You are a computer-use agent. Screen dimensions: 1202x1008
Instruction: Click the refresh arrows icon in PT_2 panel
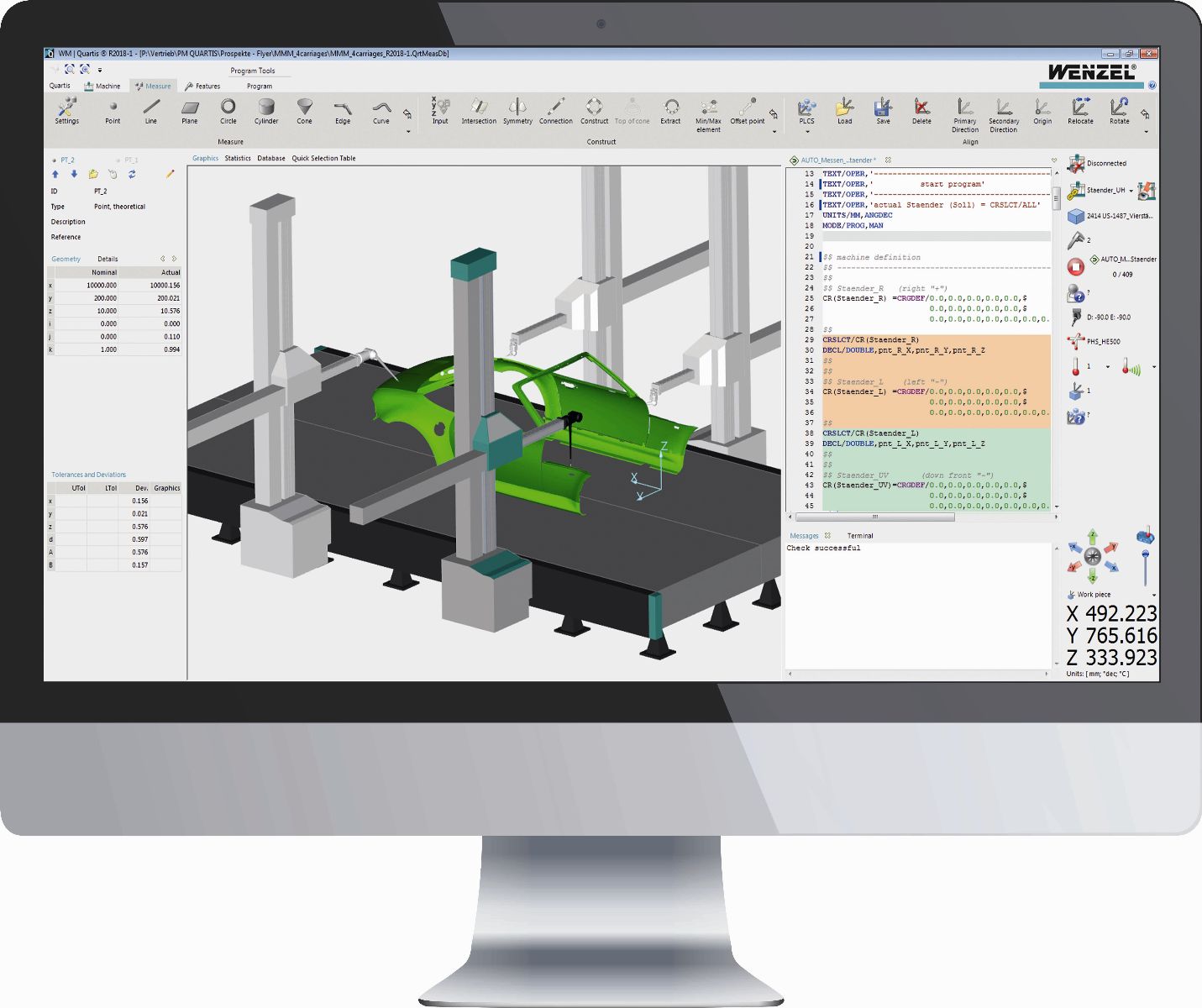[x=132, y=175]
